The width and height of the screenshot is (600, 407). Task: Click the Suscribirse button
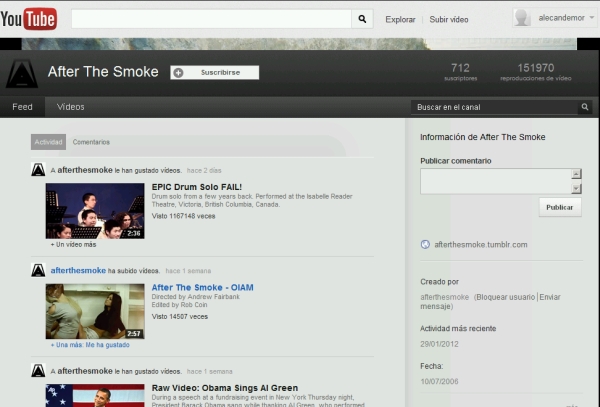[x=214, y=72]
